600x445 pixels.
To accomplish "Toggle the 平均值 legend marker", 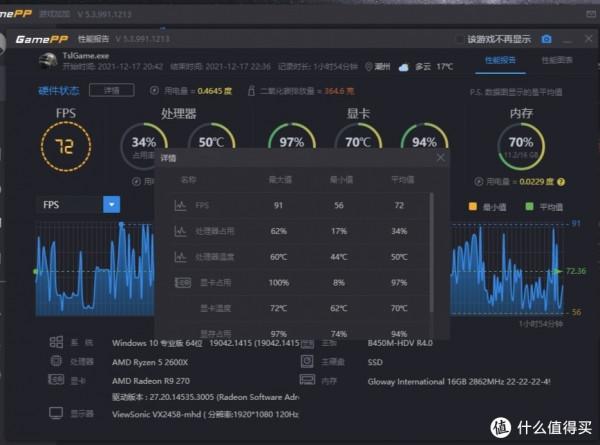I will [529, 206].
